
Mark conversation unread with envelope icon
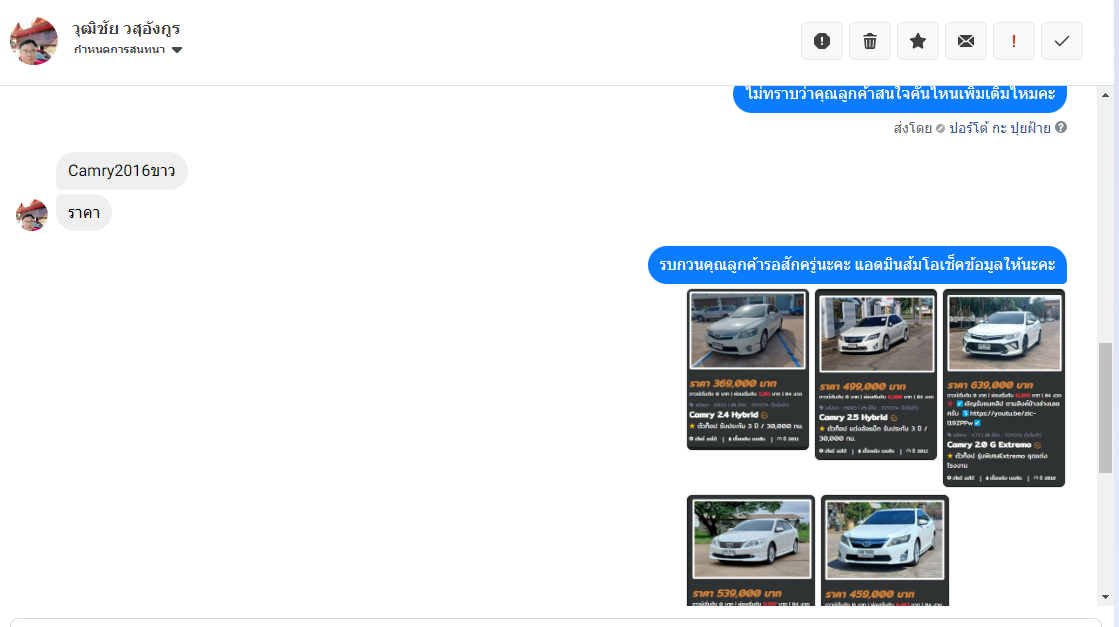[x=966, y=41]
